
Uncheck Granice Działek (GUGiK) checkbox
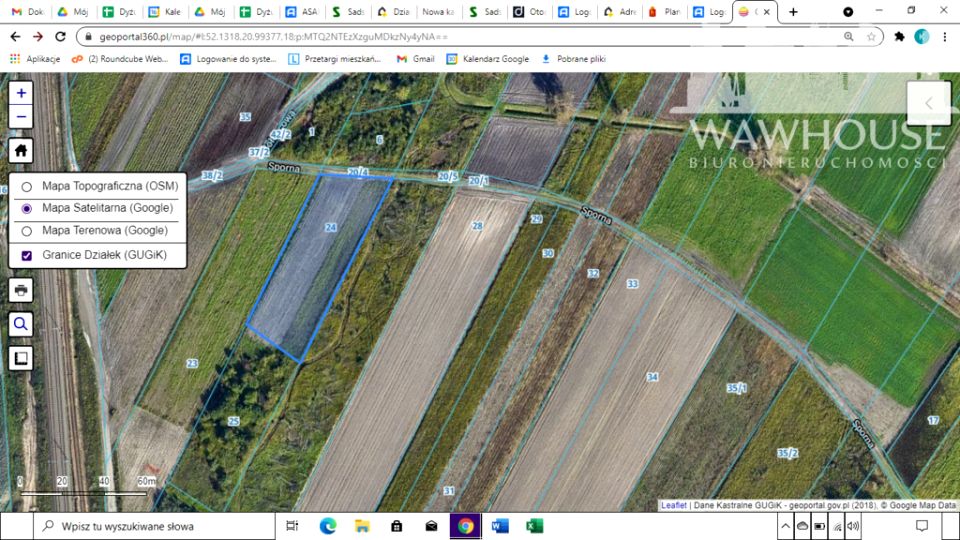pos(27,256)
